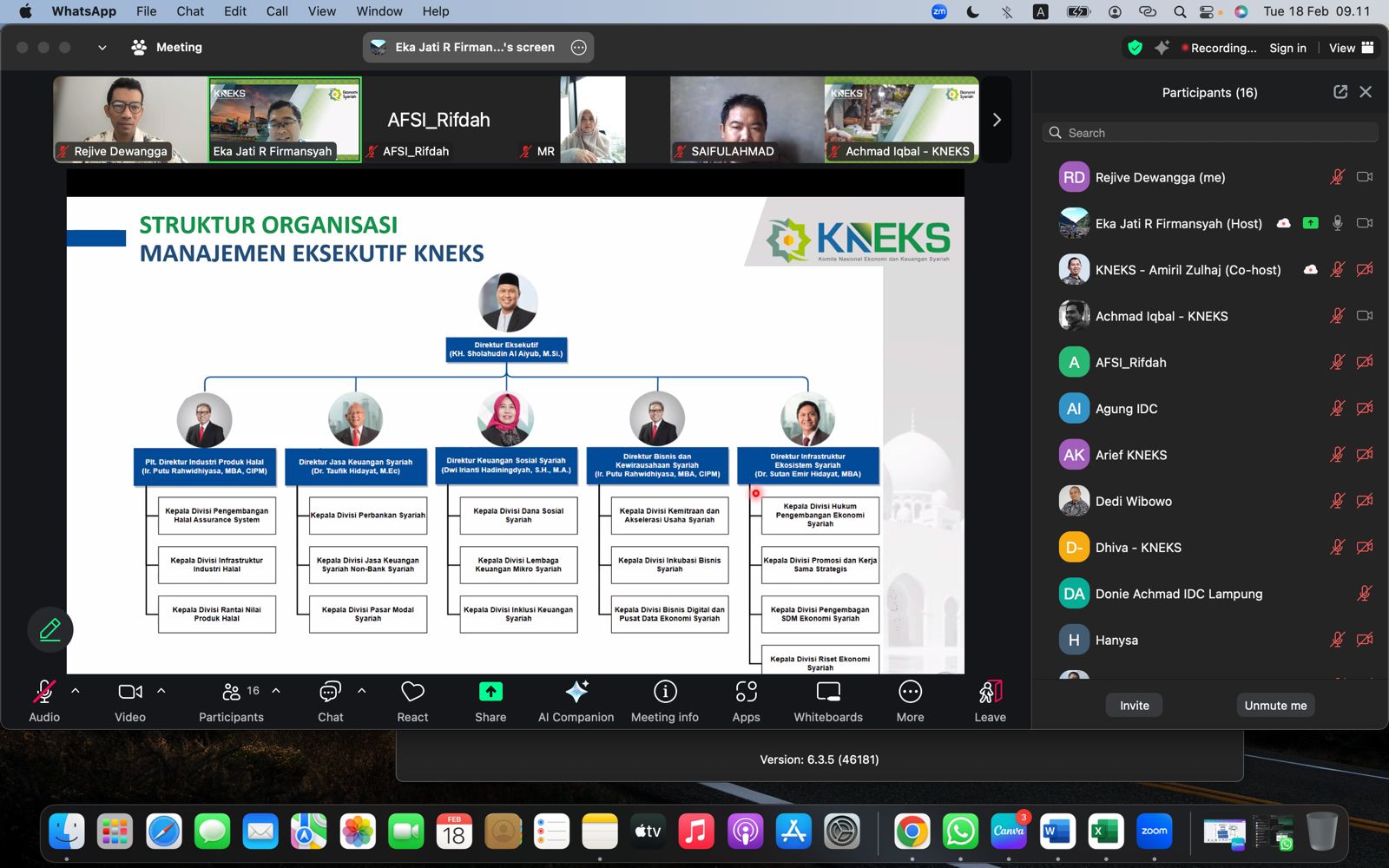Click Leave meeting
Viewport: 1389px width, 868px height.
click(x=990, y=701)
